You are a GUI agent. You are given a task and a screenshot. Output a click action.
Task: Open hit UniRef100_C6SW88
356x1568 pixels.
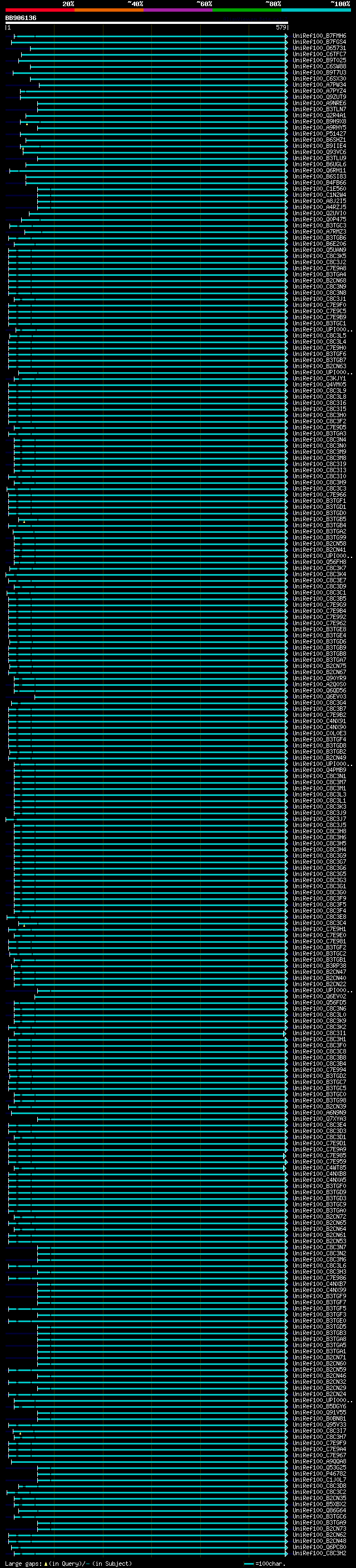319,66
